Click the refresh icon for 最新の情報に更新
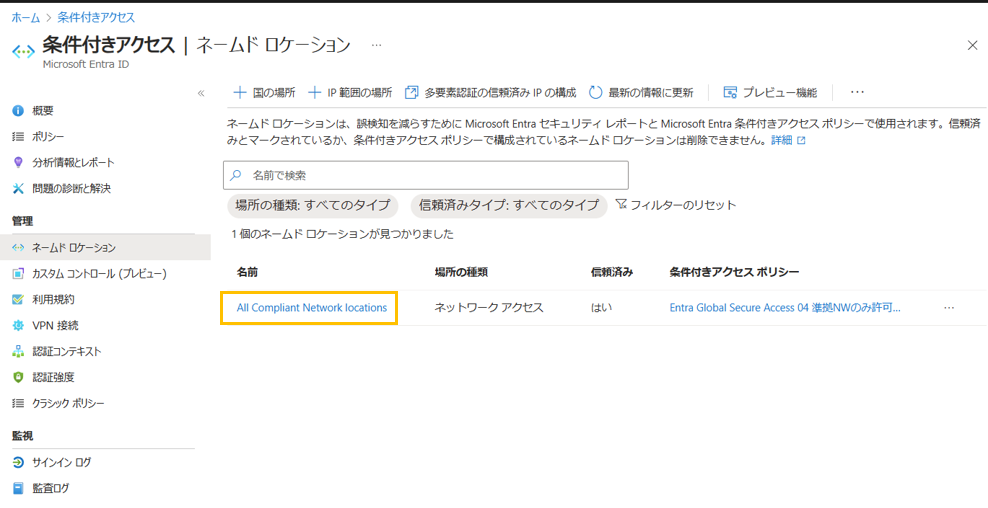The height and width of the screenshot is (508, 988). (595, 93)
